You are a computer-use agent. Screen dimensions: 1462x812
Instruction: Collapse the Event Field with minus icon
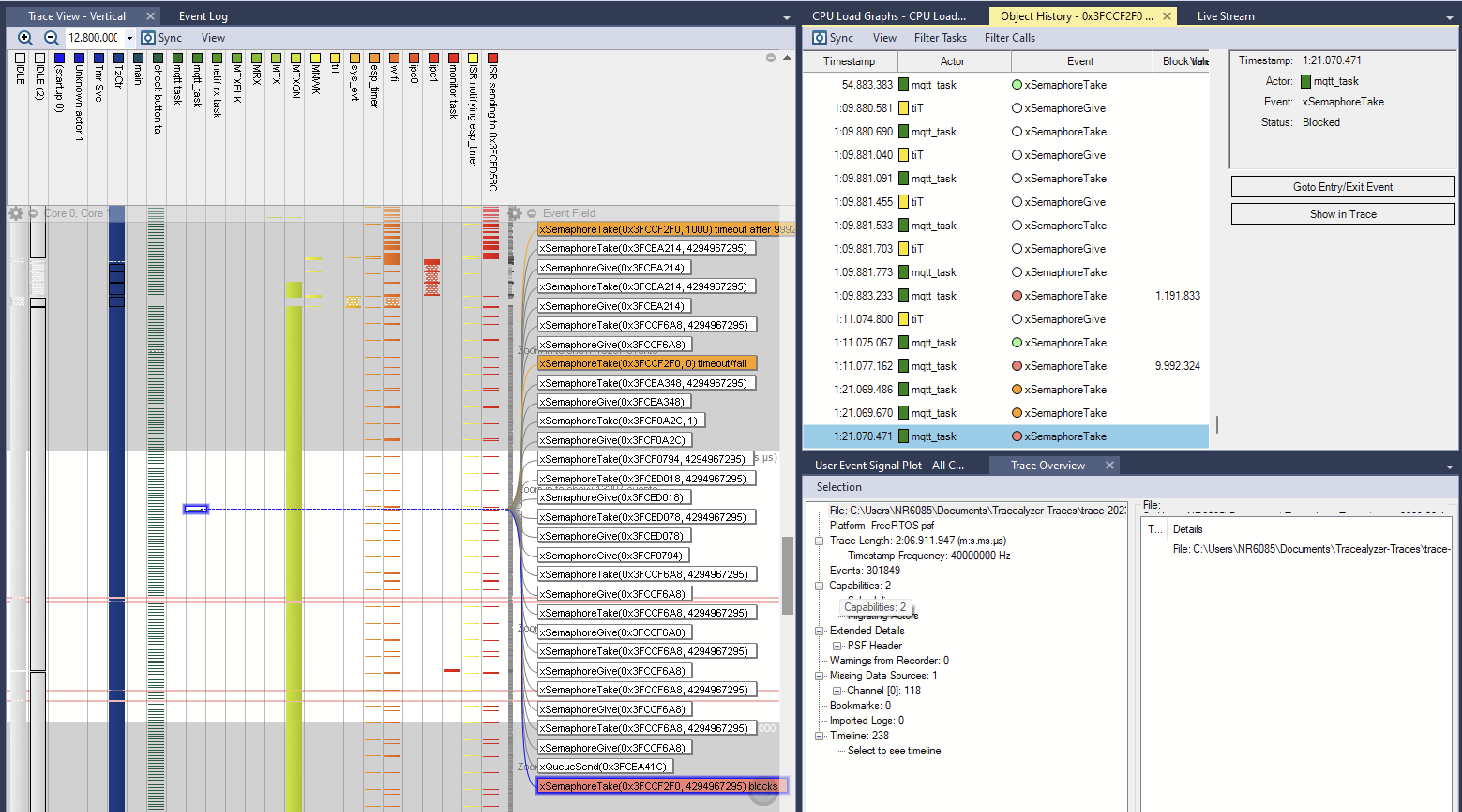pos(531,213)
